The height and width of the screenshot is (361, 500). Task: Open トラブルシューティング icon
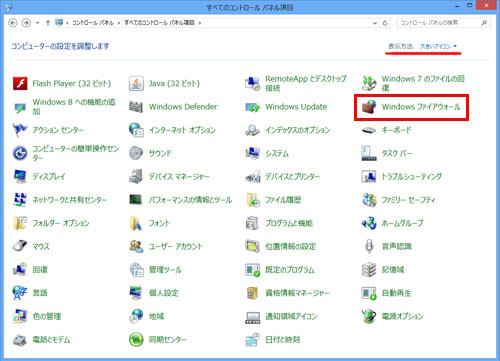[x=369, y=176]
